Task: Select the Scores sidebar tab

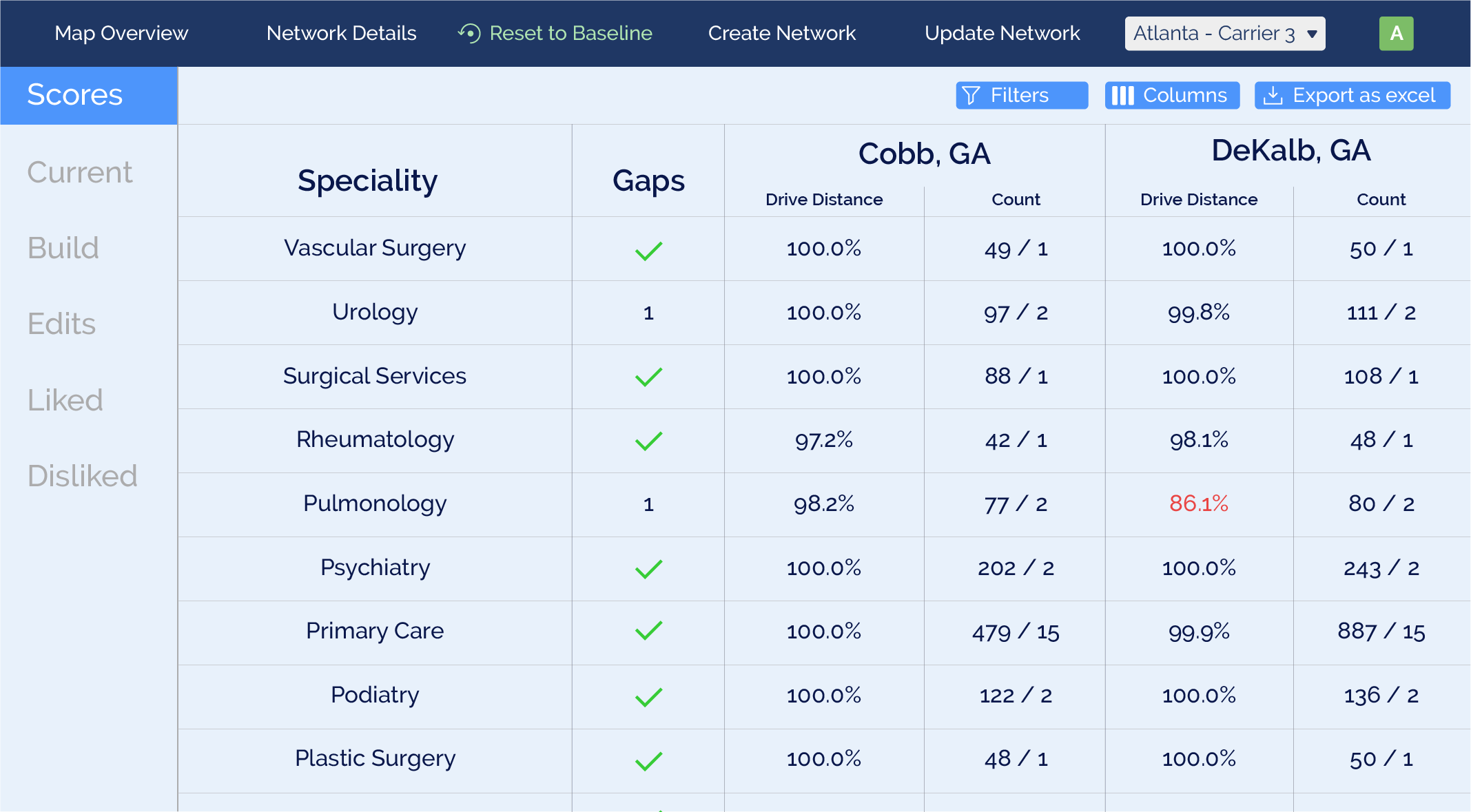Action: coord(89,95)
